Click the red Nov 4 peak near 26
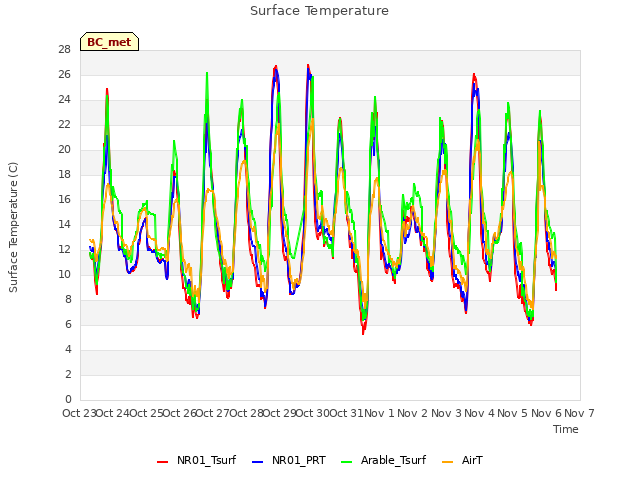 474,75
